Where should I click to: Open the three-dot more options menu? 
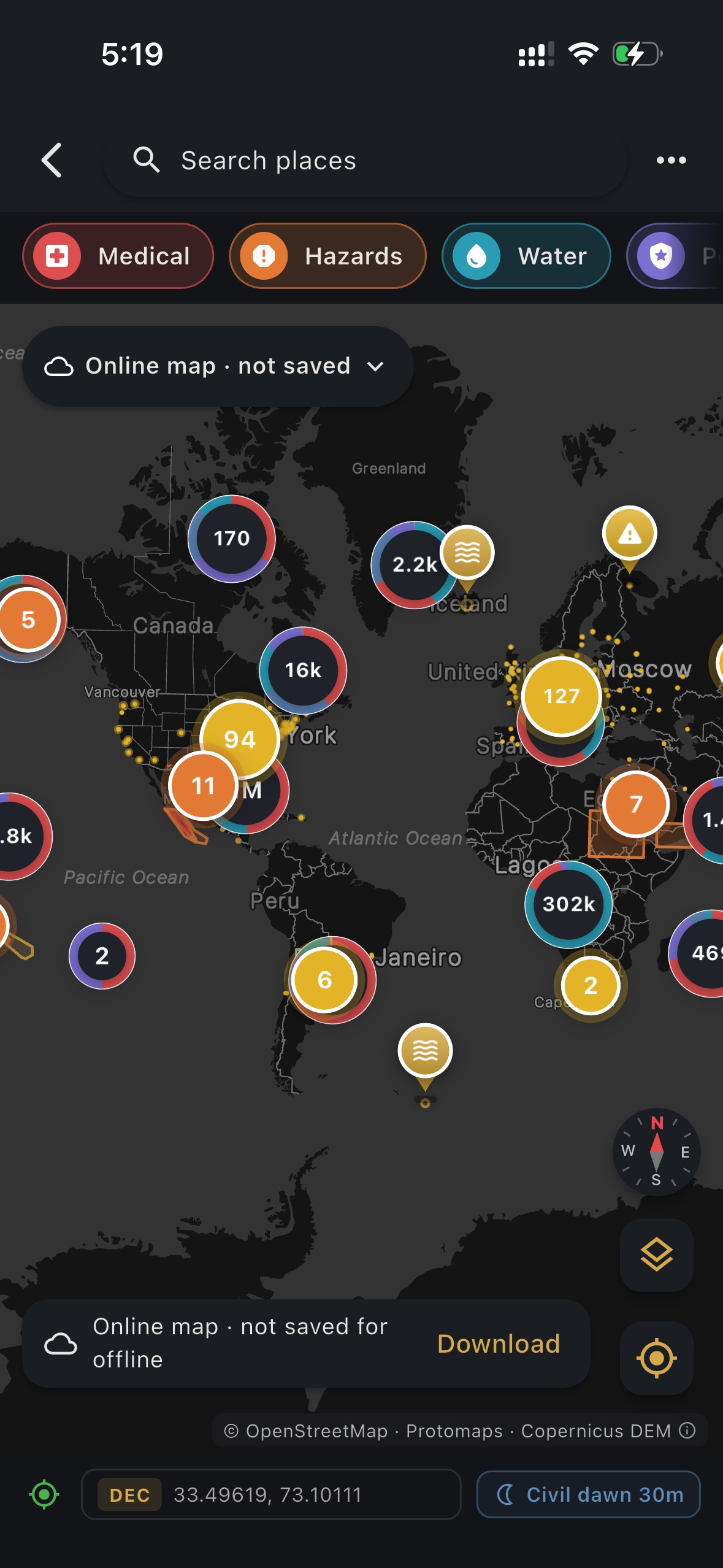click(x=671, y=160)
